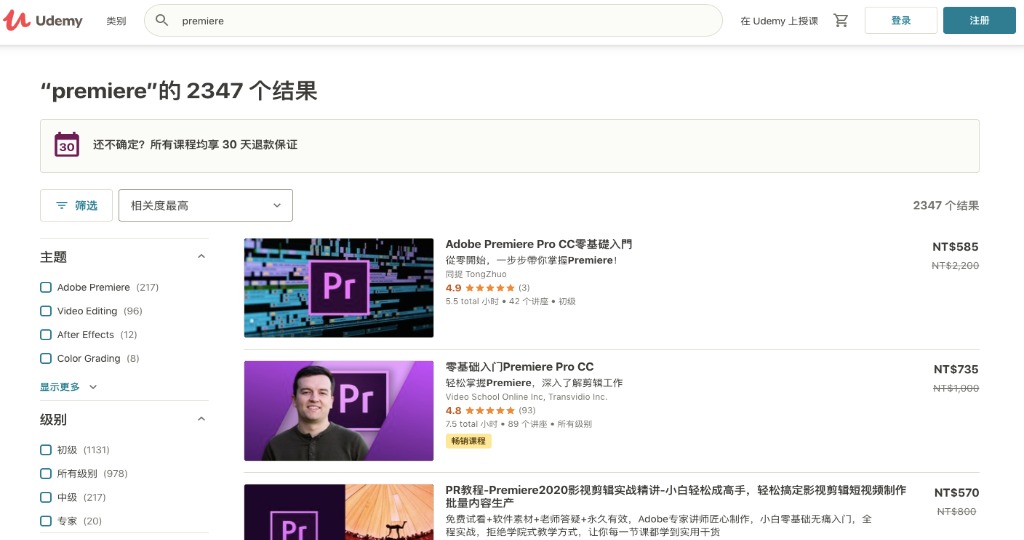
Task: Click course title PR教程-Premiere2020影视剪辑实战精讲
Action: coord(675,496)
